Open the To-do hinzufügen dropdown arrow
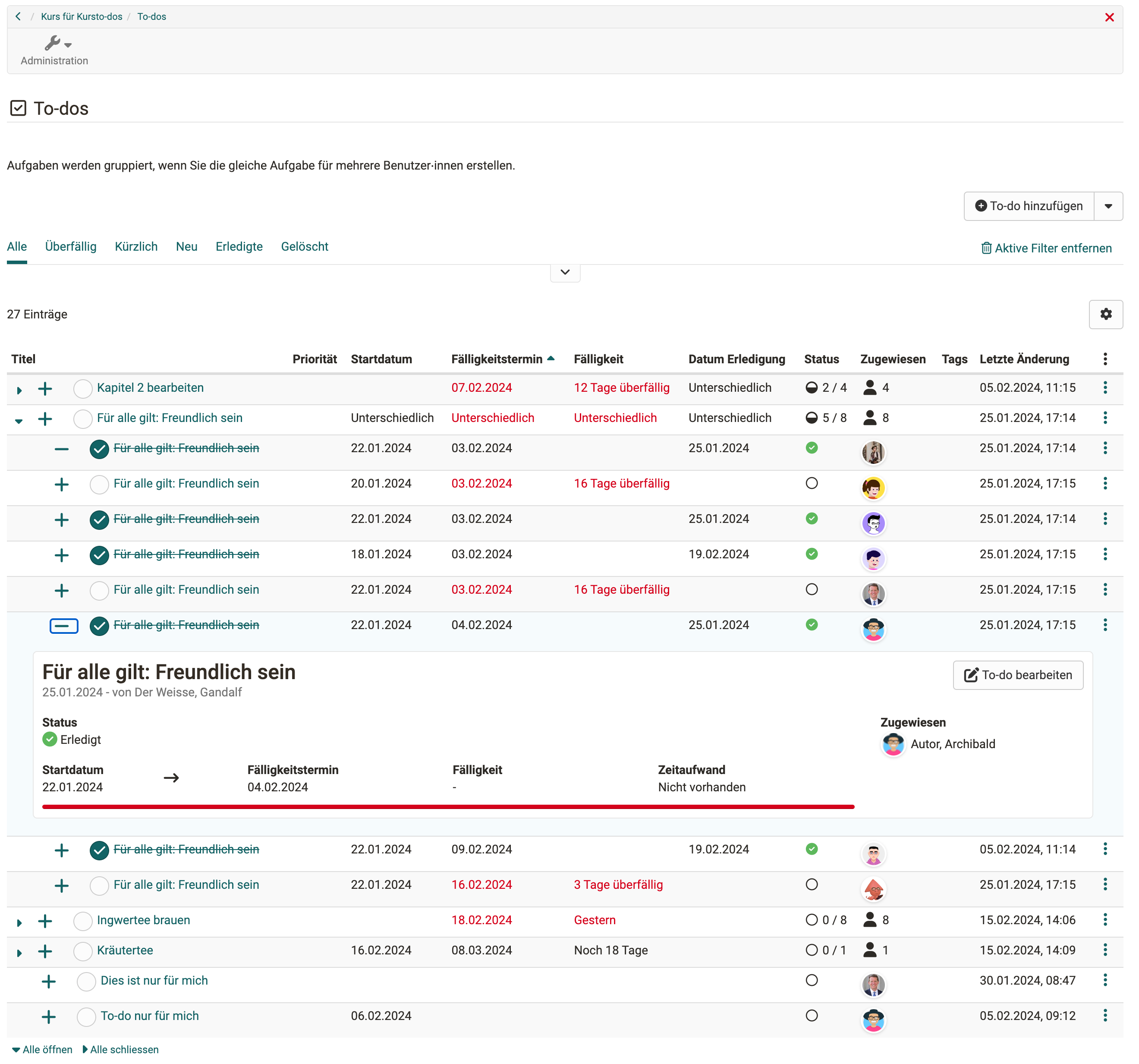This screenshot has width=1139, height=1064. [1108, 206]
